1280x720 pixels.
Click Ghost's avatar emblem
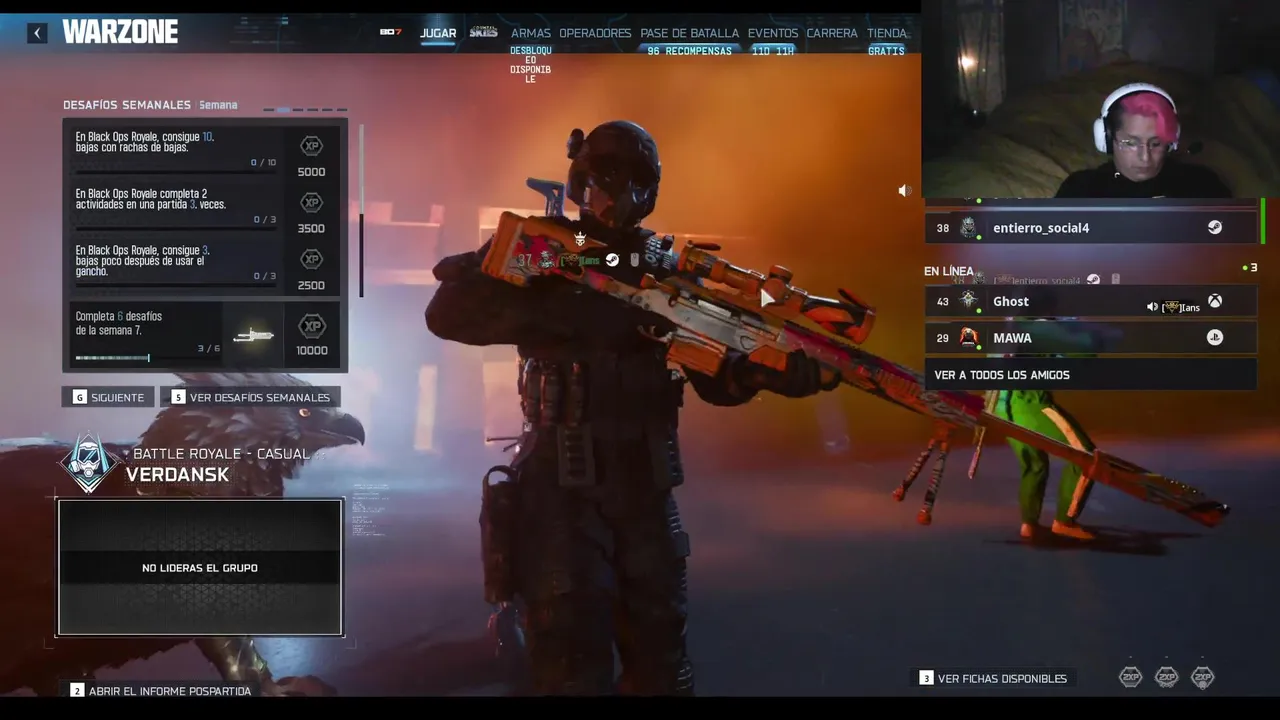pos(968,301)
